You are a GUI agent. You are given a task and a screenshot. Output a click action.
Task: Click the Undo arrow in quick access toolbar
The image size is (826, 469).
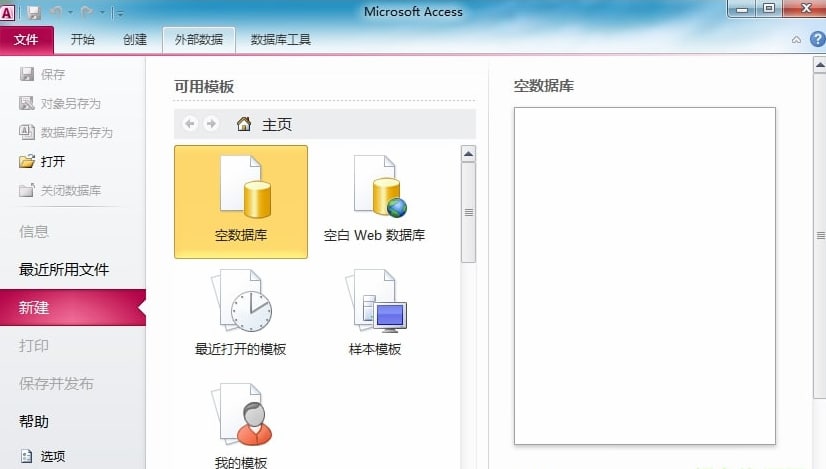pyautogui.click(x=56, y=12)
